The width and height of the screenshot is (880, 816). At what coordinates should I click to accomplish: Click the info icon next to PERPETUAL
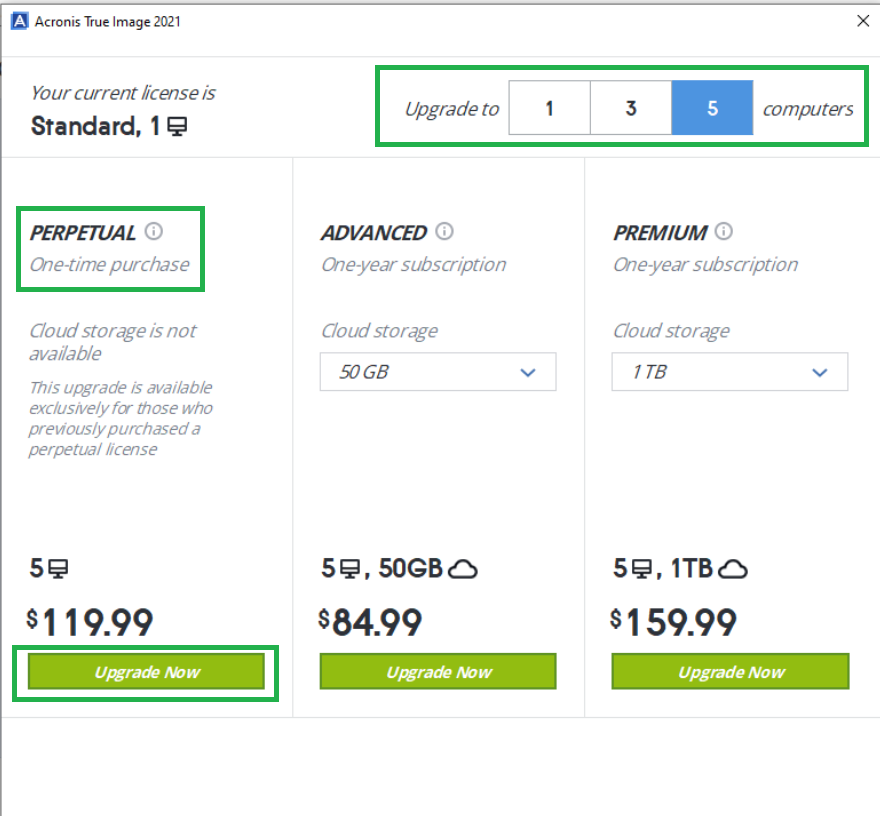pyautogui.click(x=155, y=231)
